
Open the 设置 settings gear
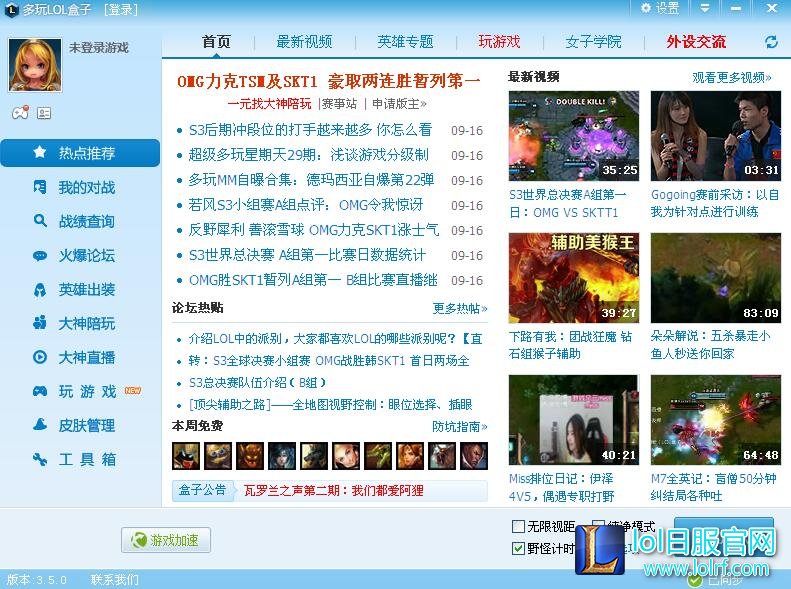[660, 8]
